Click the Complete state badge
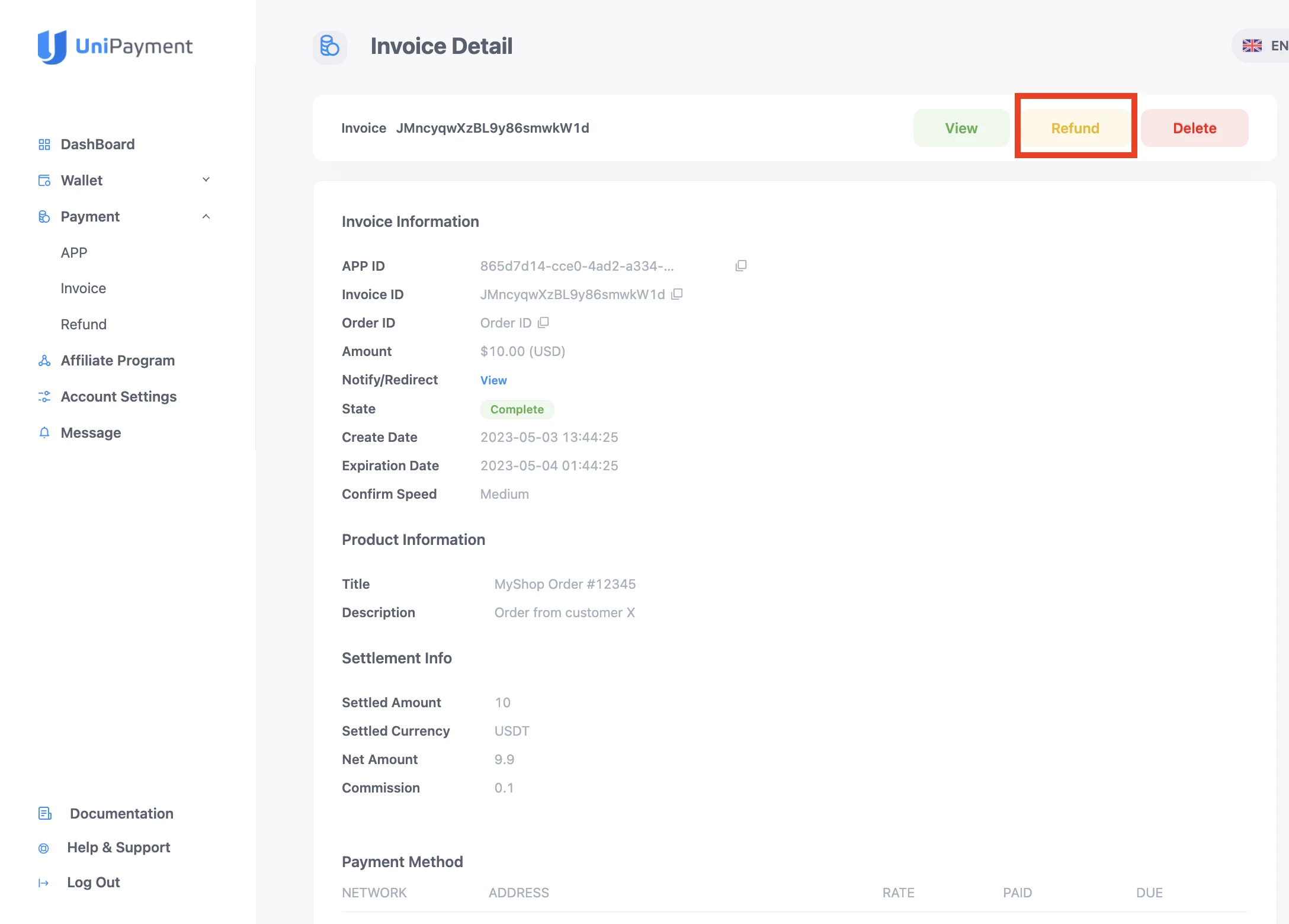This screenshot has width=1289, height=924. point(517,409)
